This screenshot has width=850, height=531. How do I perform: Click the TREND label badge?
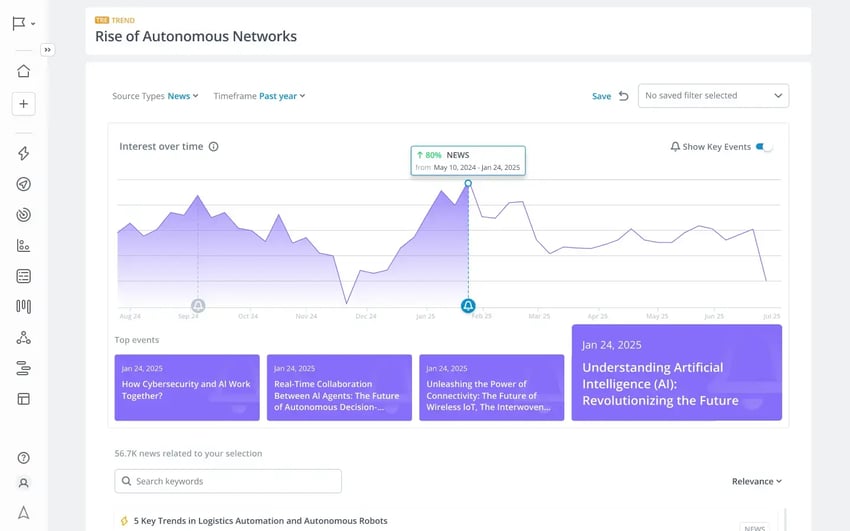115,20
